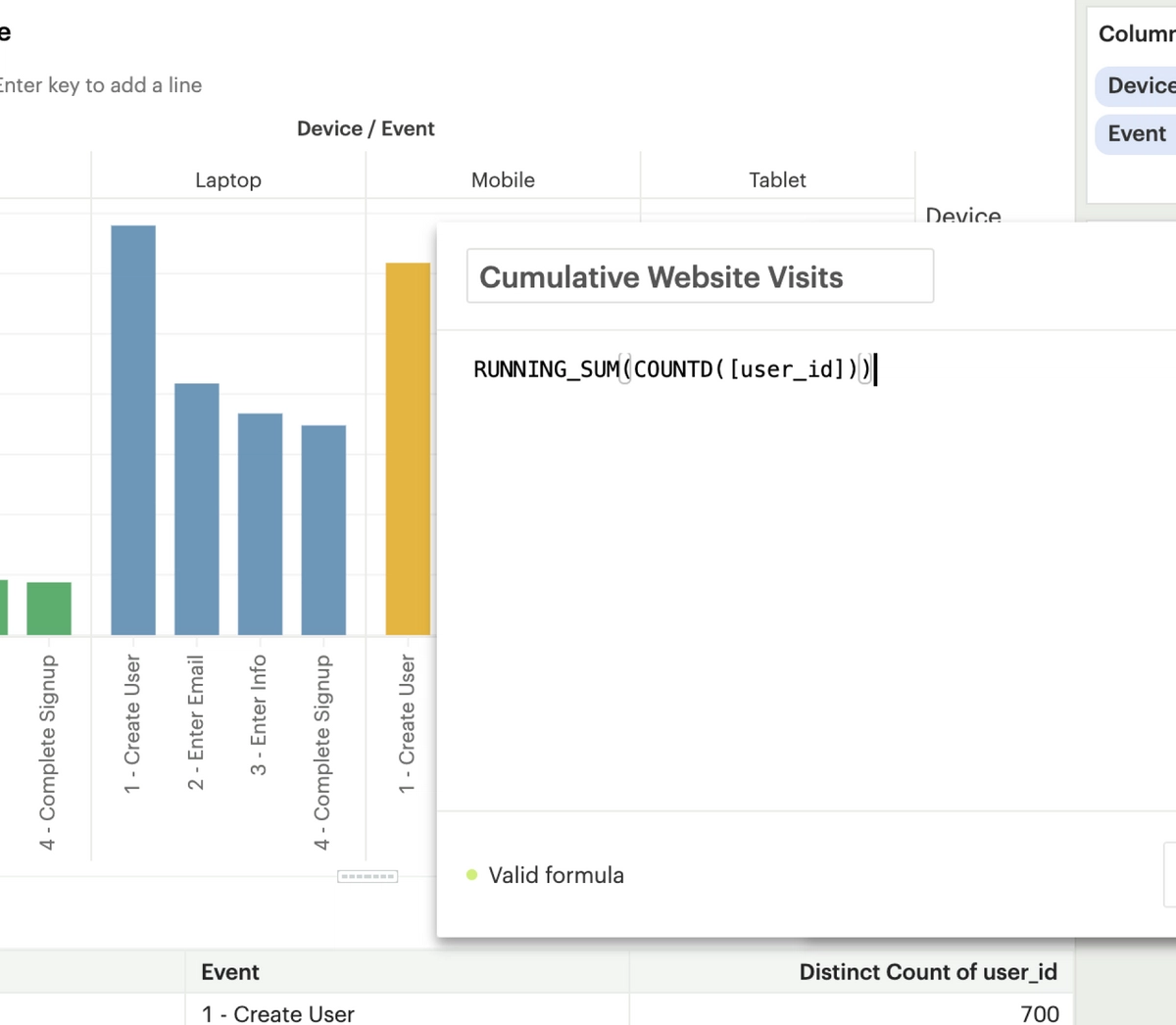The width and height of the screenshot is (1176, 1025).
Task: Click the green Valid formula status dot
Action: pos(474,875)
